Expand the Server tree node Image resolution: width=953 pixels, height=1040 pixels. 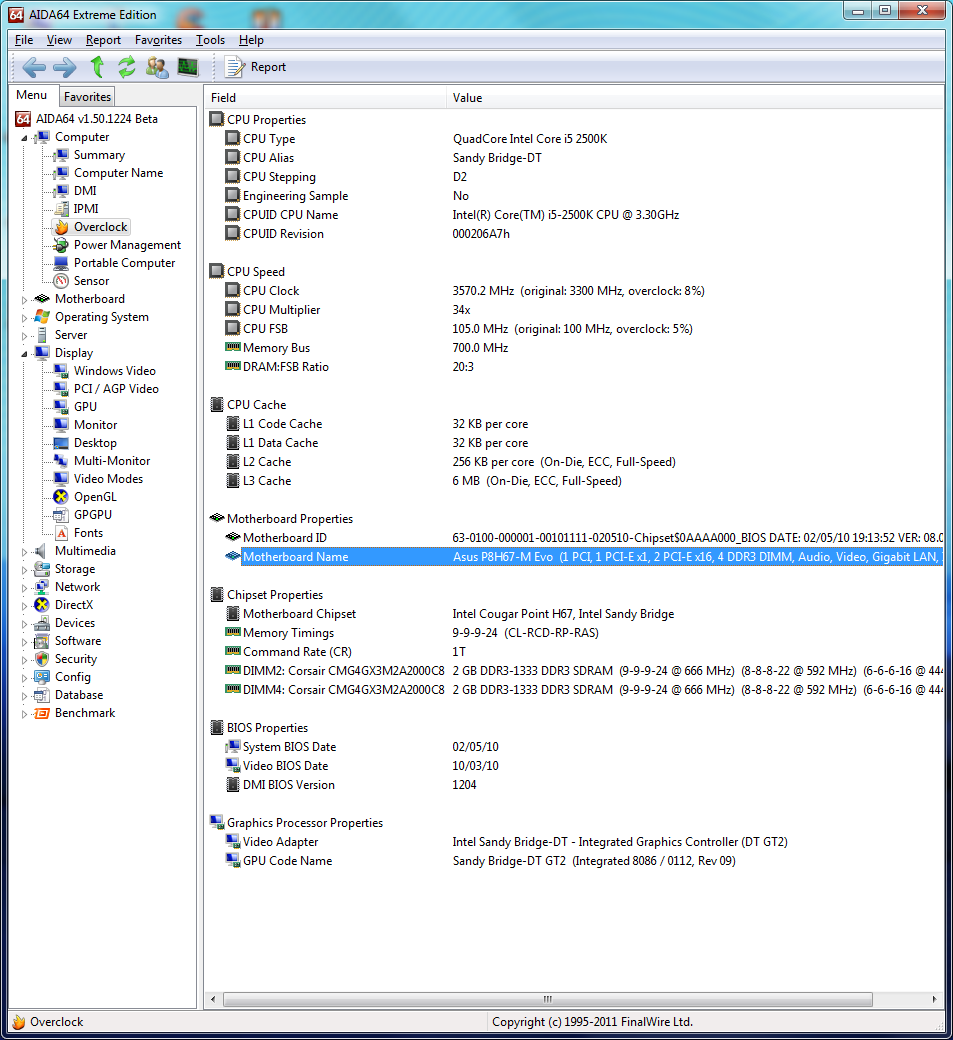click(25, 336)
